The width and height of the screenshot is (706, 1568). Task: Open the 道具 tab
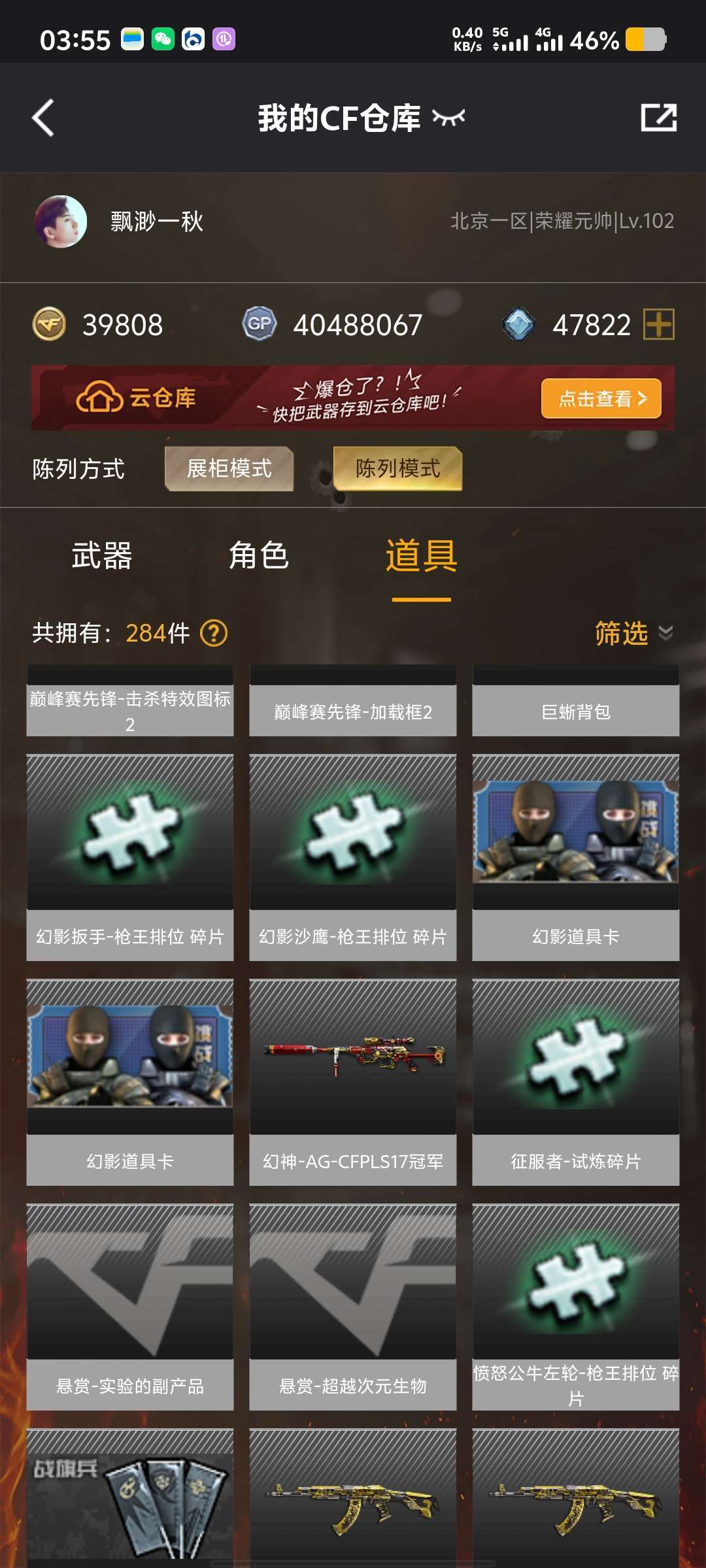coord(422,556)
